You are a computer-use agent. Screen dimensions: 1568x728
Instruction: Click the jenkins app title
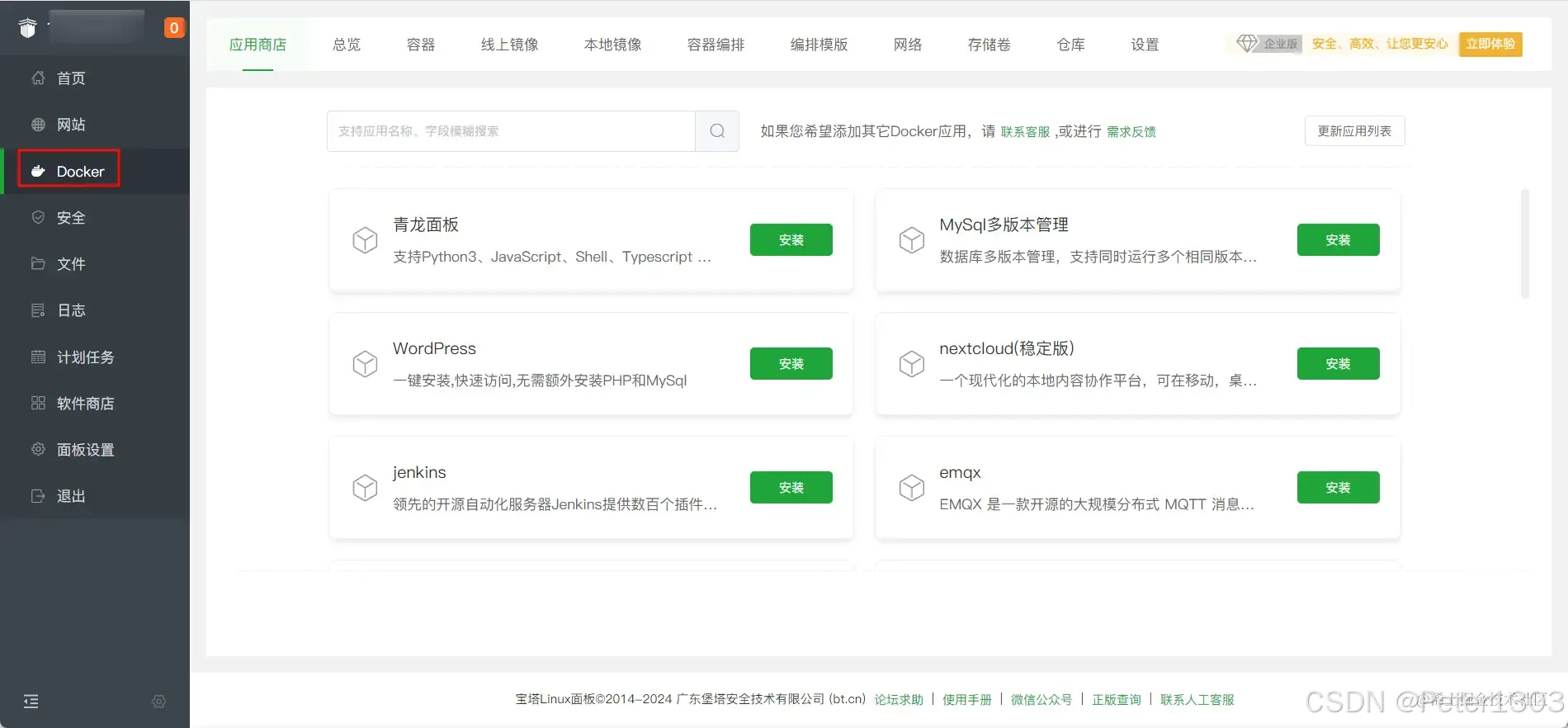click(419, 472)
